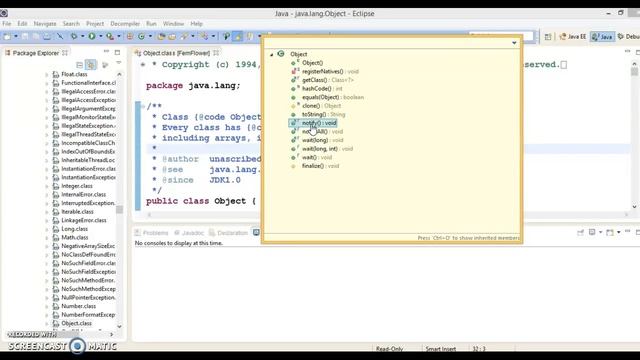Image resolution: width=640 pixels, height=360 pixels.
Task: Select Object.class in Package Explorer
Action: tap(76, 323)
